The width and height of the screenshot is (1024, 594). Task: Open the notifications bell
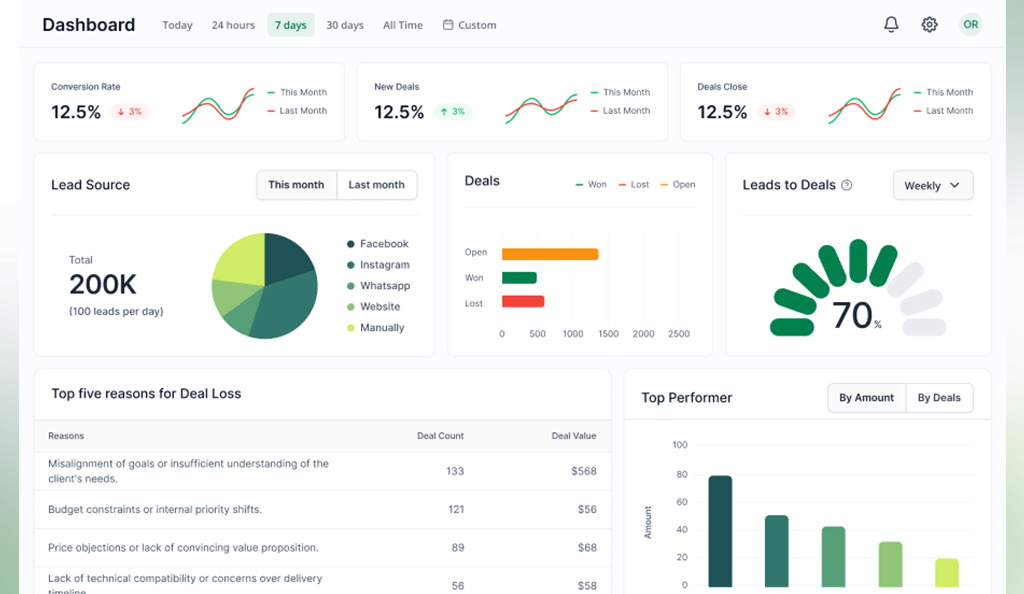click(890, 24)
